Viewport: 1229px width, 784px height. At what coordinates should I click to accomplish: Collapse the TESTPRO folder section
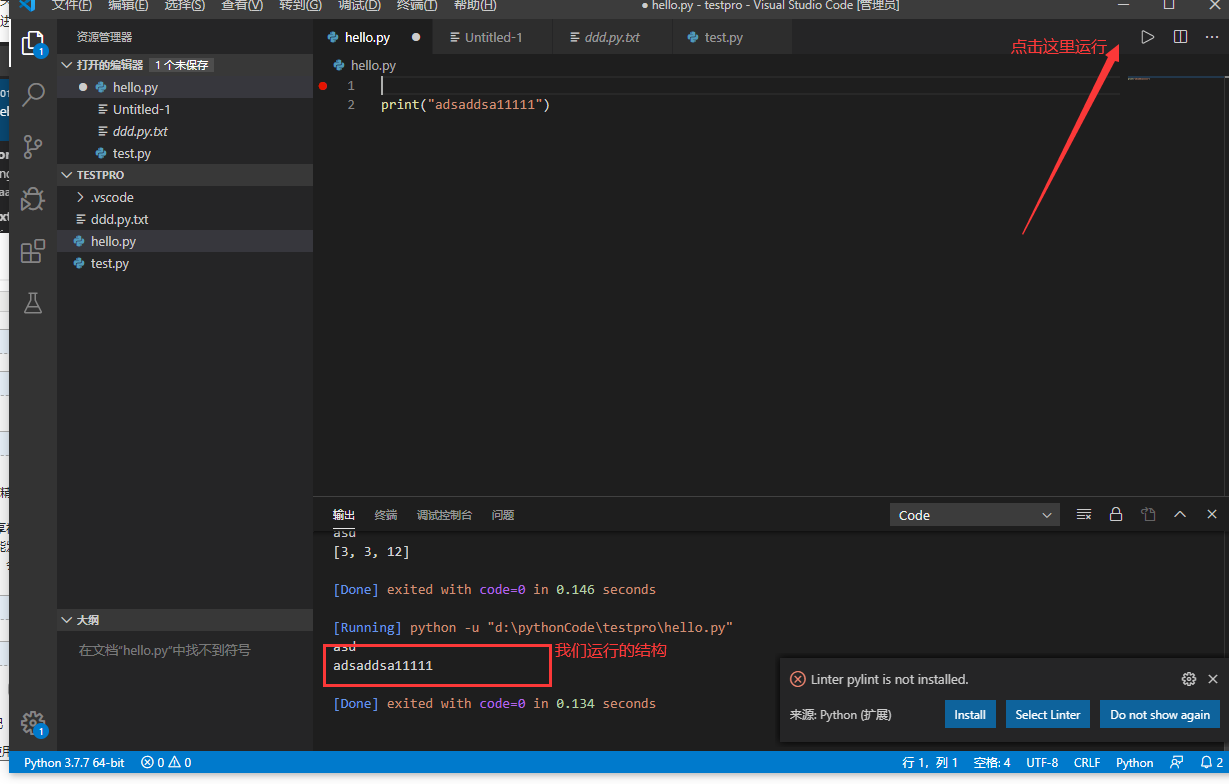point(185,175)
